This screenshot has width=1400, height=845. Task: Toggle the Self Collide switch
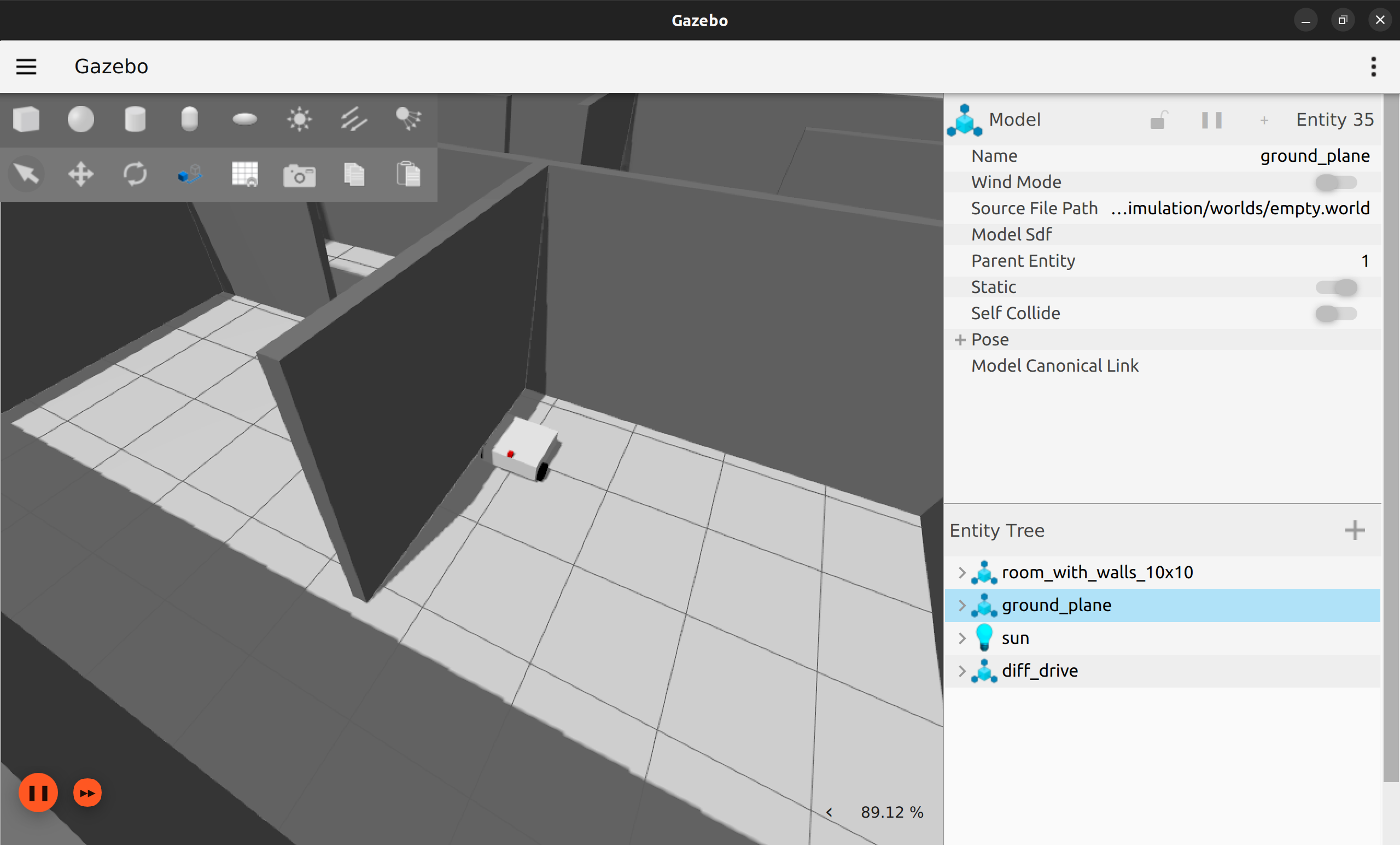coord(1336,314)
